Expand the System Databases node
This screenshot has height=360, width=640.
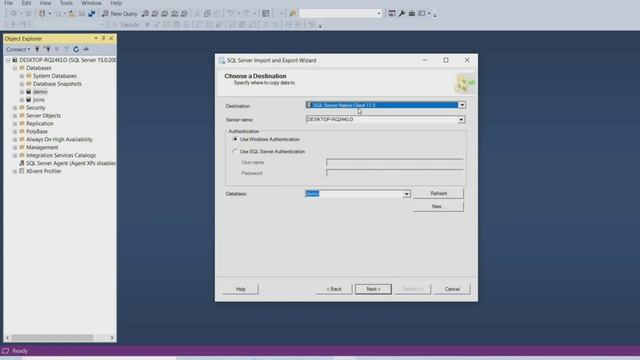pyautogui.click(x=22, y=76)
